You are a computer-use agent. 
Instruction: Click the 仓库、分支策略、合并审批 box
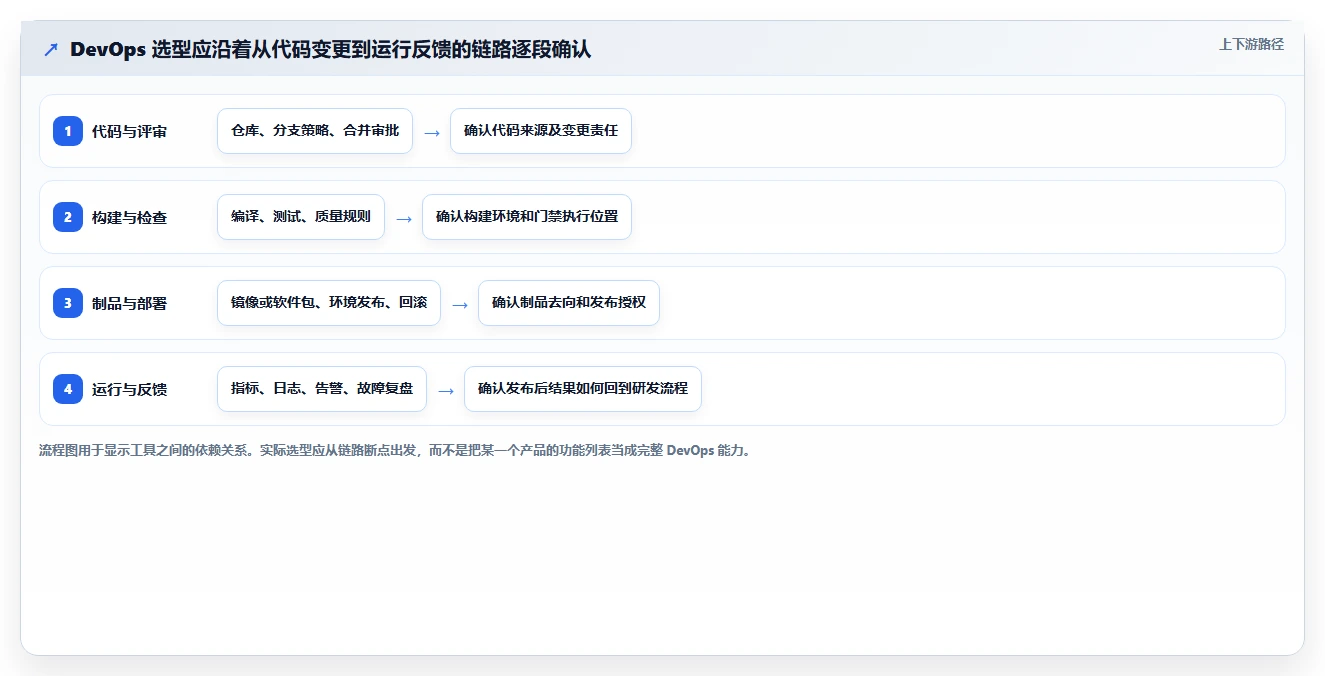pyautogui.click(x=315, y=131)
